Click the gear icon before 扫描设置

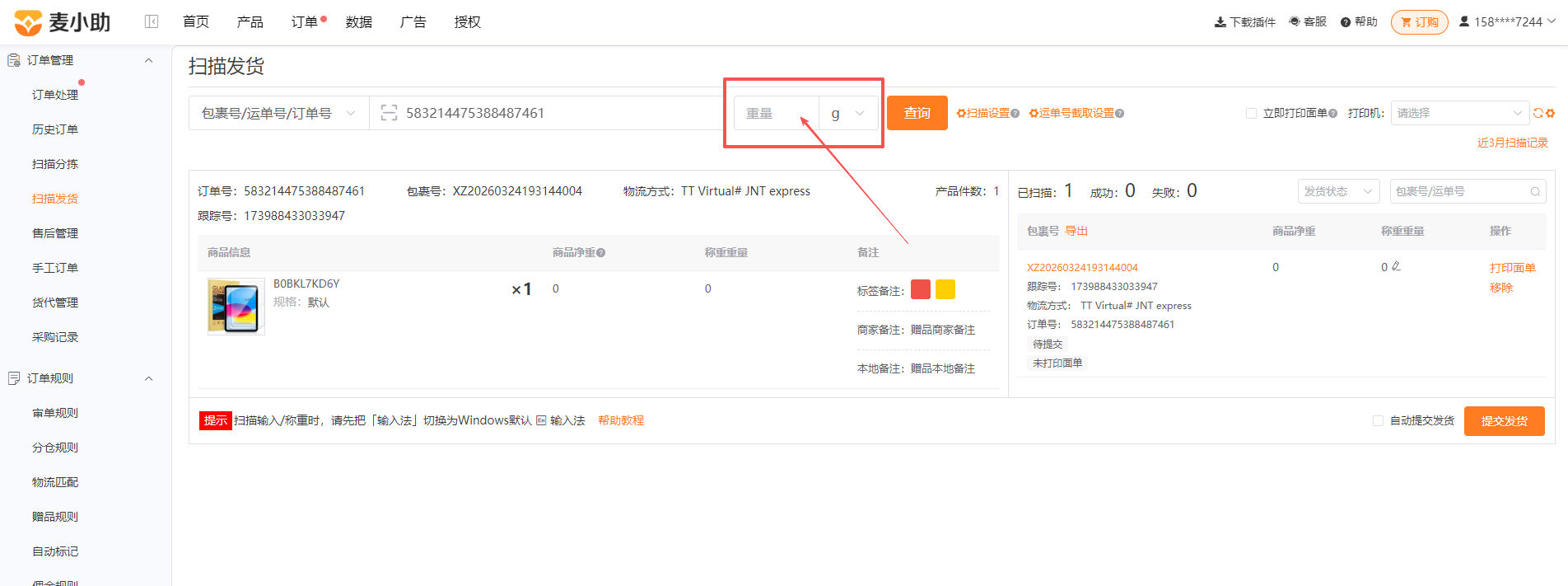pyautogui.click(x=961, y=113)
